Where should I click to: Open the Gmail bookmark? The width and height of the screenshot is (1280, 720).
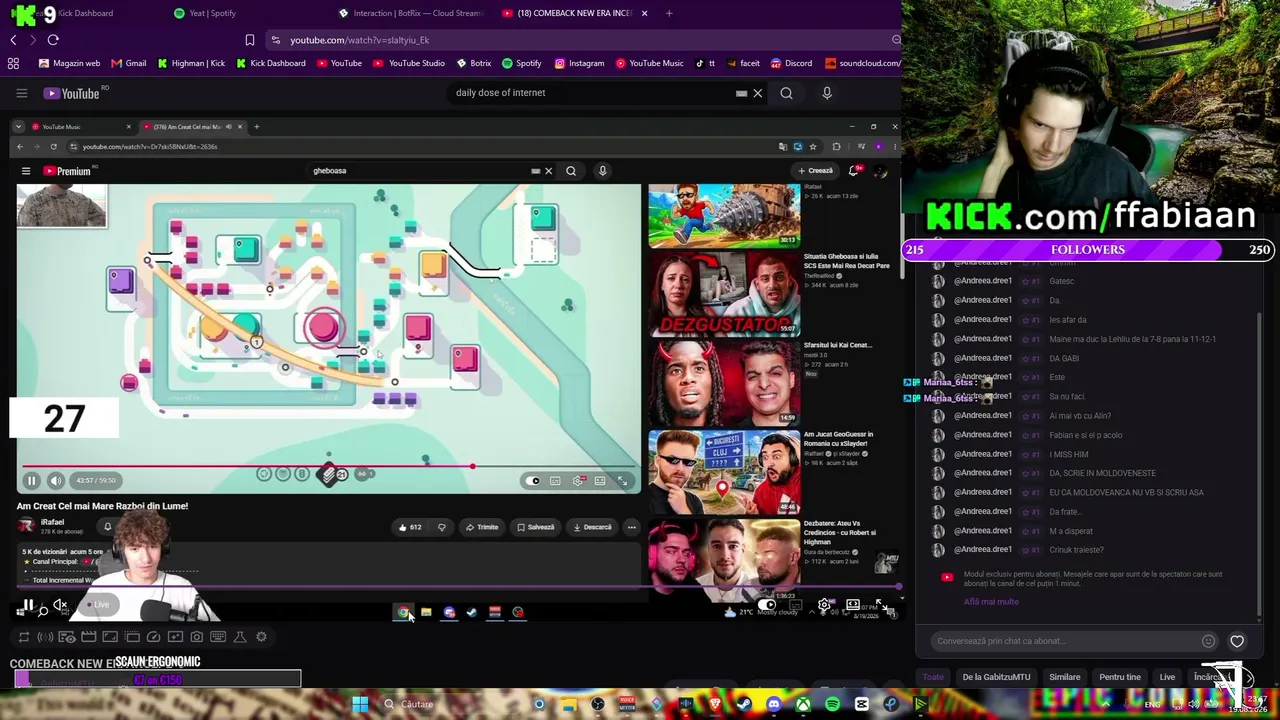129,63
